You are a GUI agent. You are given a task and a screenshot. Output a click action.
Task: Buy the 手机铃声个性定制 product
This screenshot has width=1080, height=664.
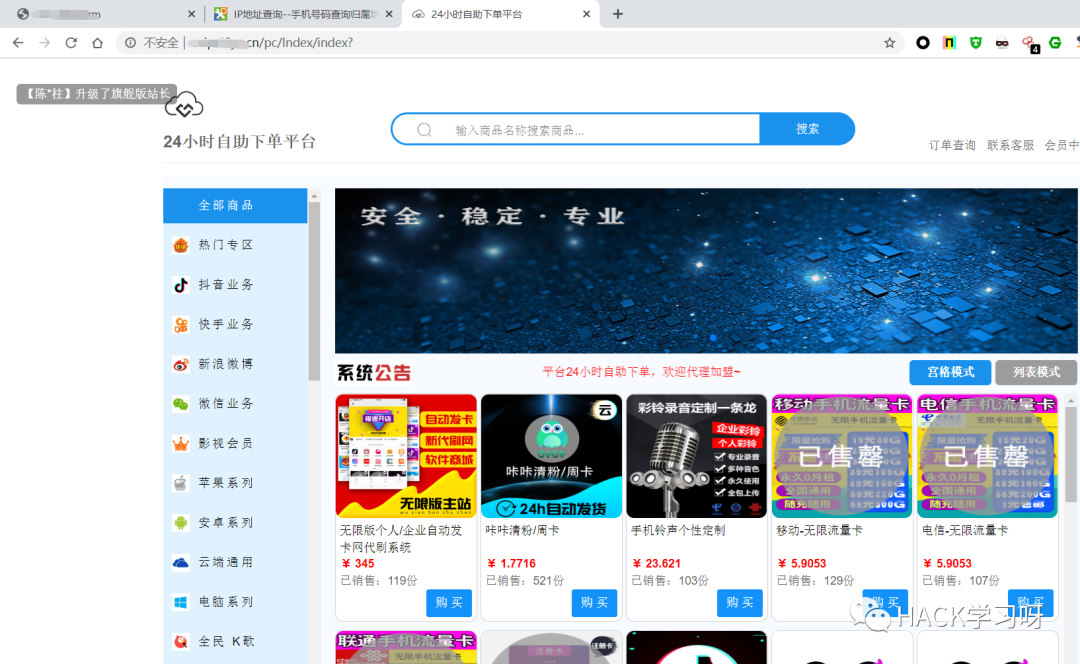click(740, 603)
